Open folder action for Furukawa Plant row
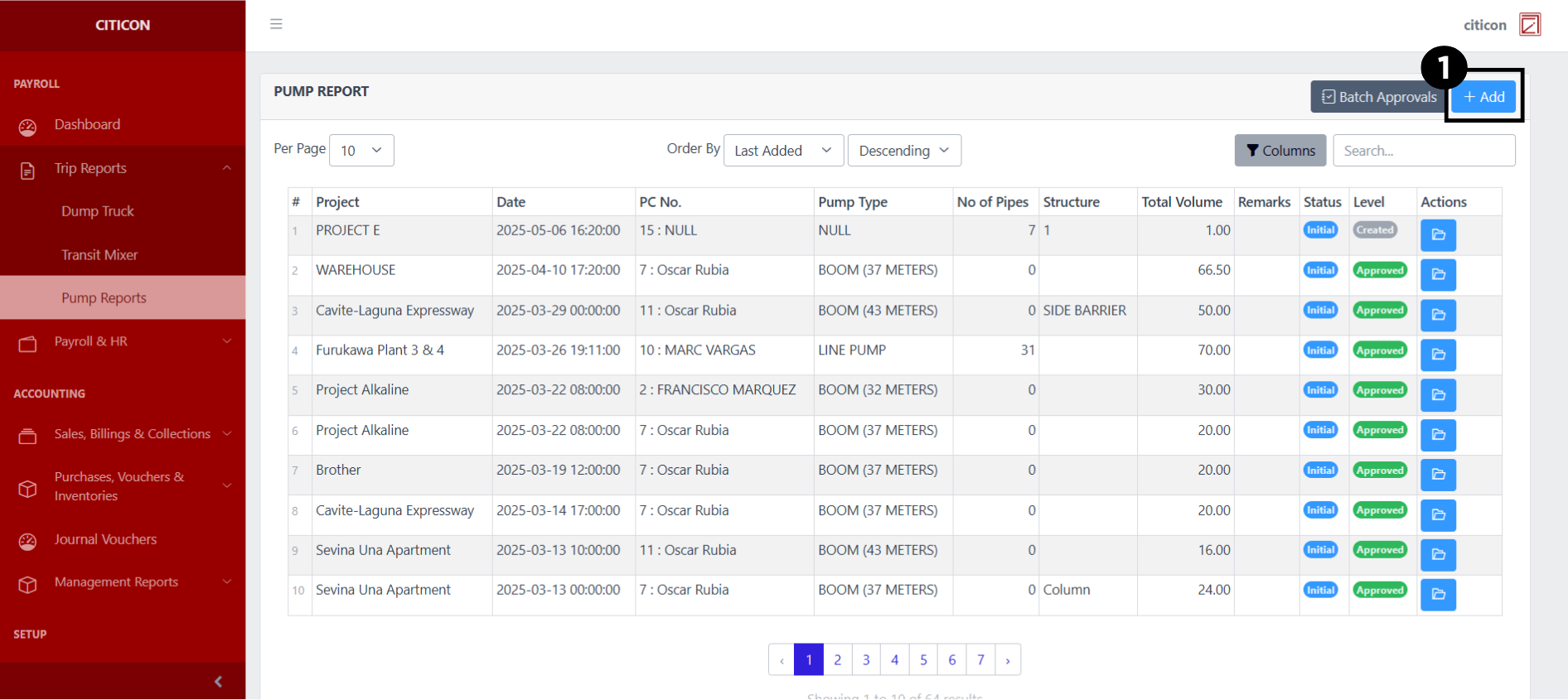1568x700 pixels. click(1438, 355)
